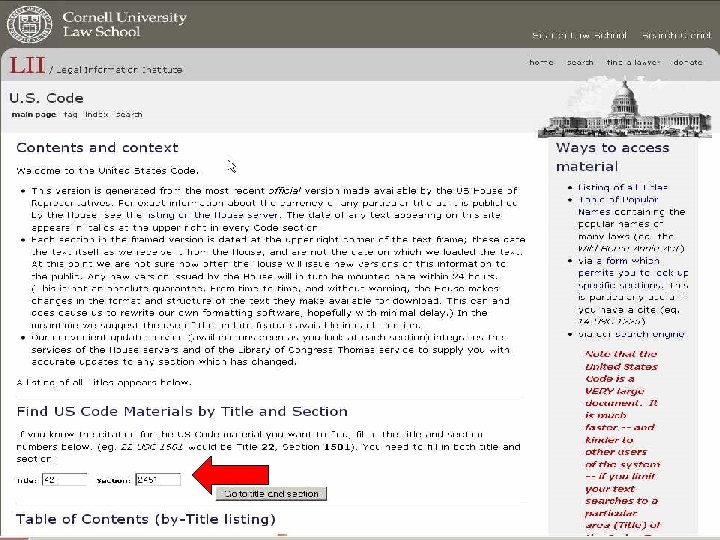
Task: Click the Go to title and section button
Action: point(271,494)
